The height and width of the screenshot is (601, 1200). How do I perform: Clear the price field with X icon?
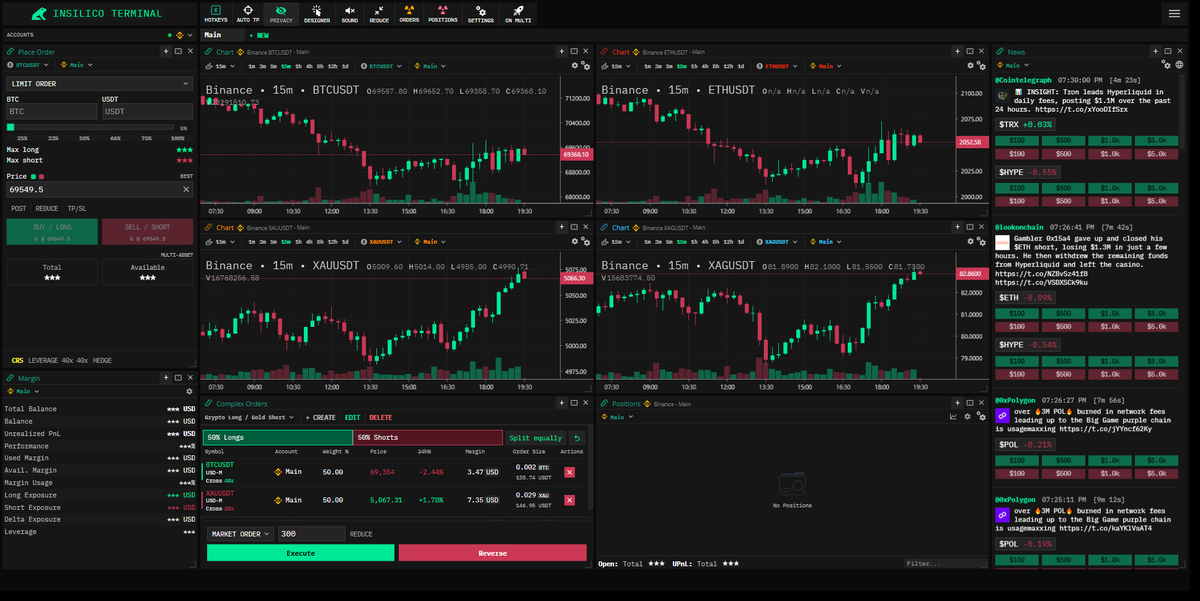(186, 189)
